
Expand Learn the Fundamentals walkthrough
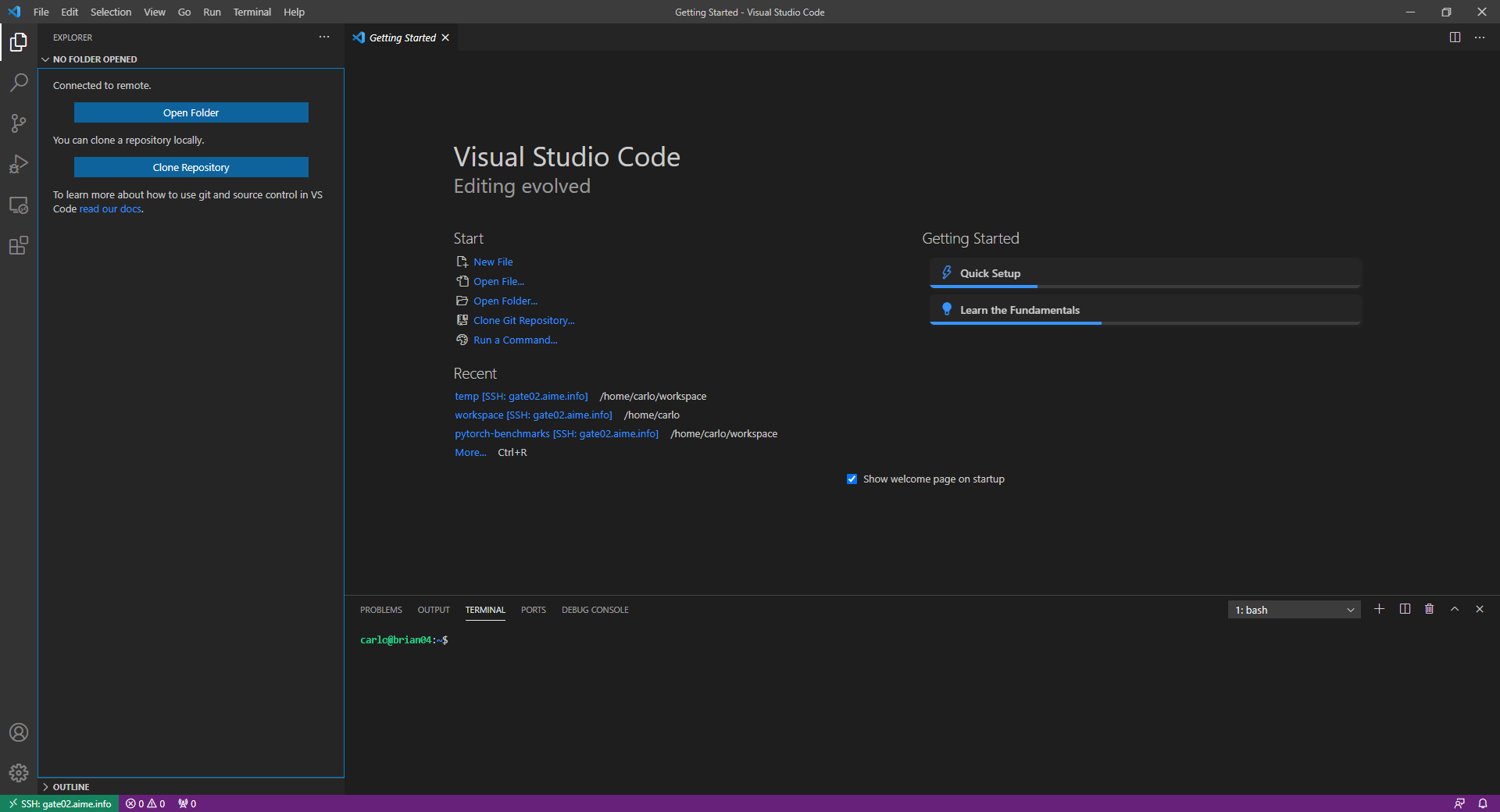pos(1145,310)
